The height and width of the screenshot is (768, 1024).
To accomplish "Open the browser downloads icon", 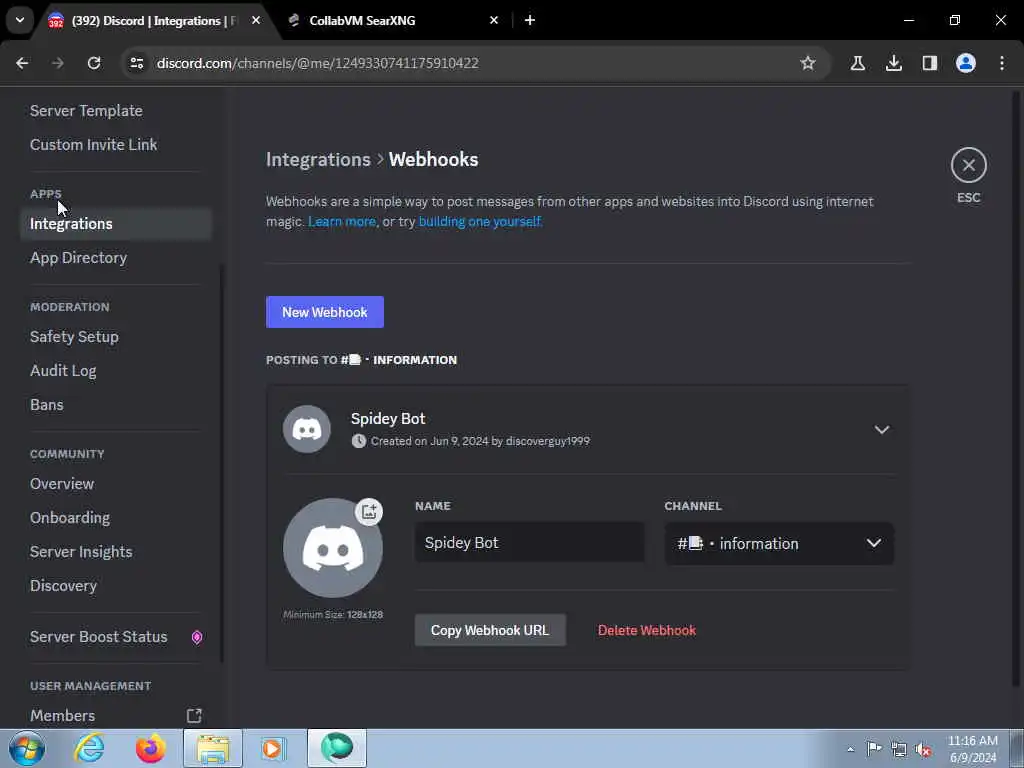I will click(x=893, y=63).
